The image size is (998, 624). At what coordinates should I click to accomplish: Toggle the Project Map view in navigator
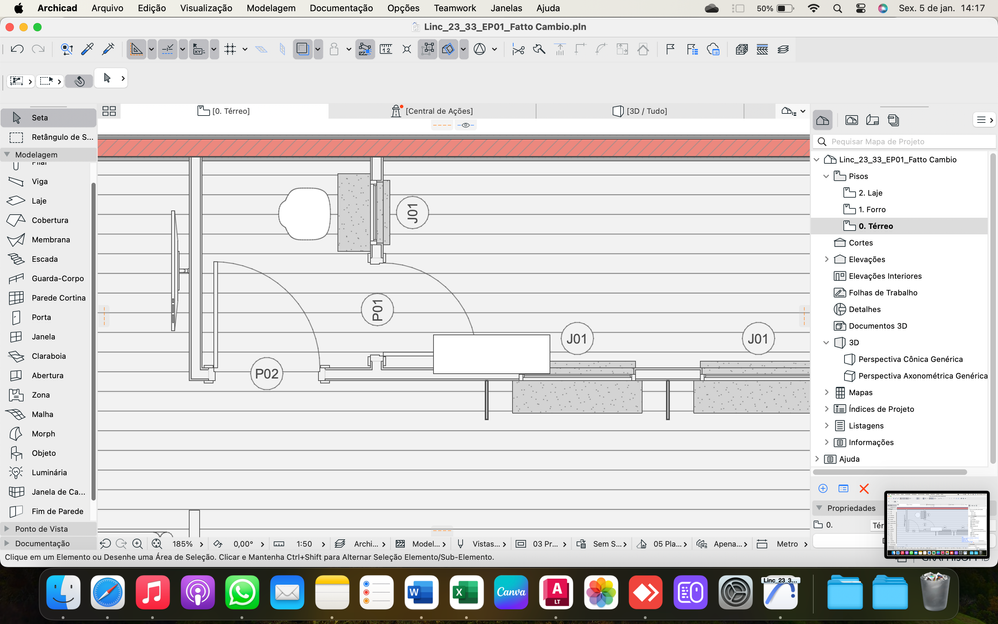coord(823,120)
